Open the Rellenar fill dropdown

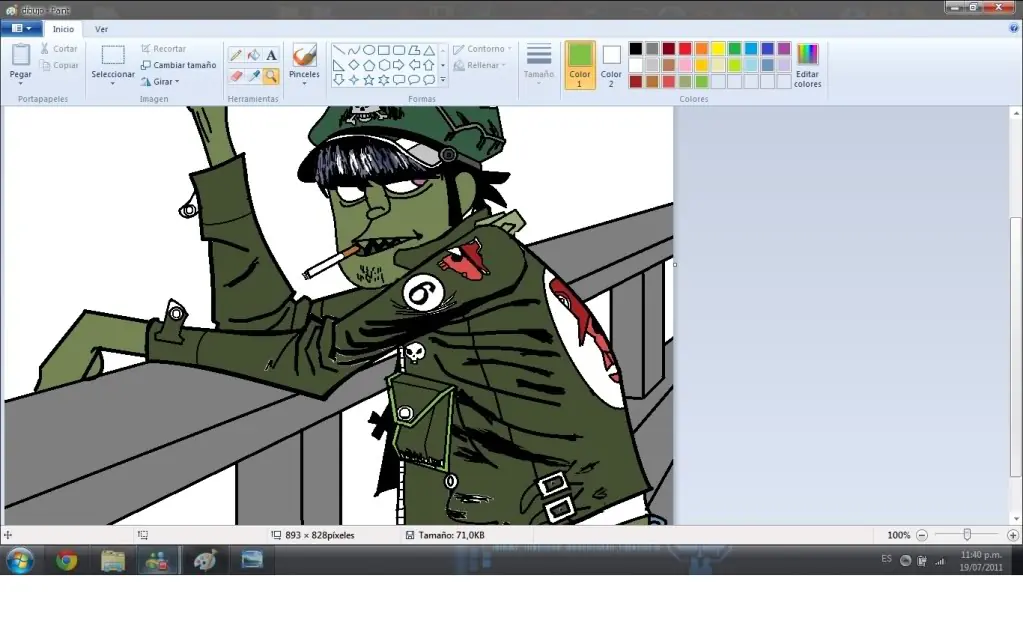[480, 65]
